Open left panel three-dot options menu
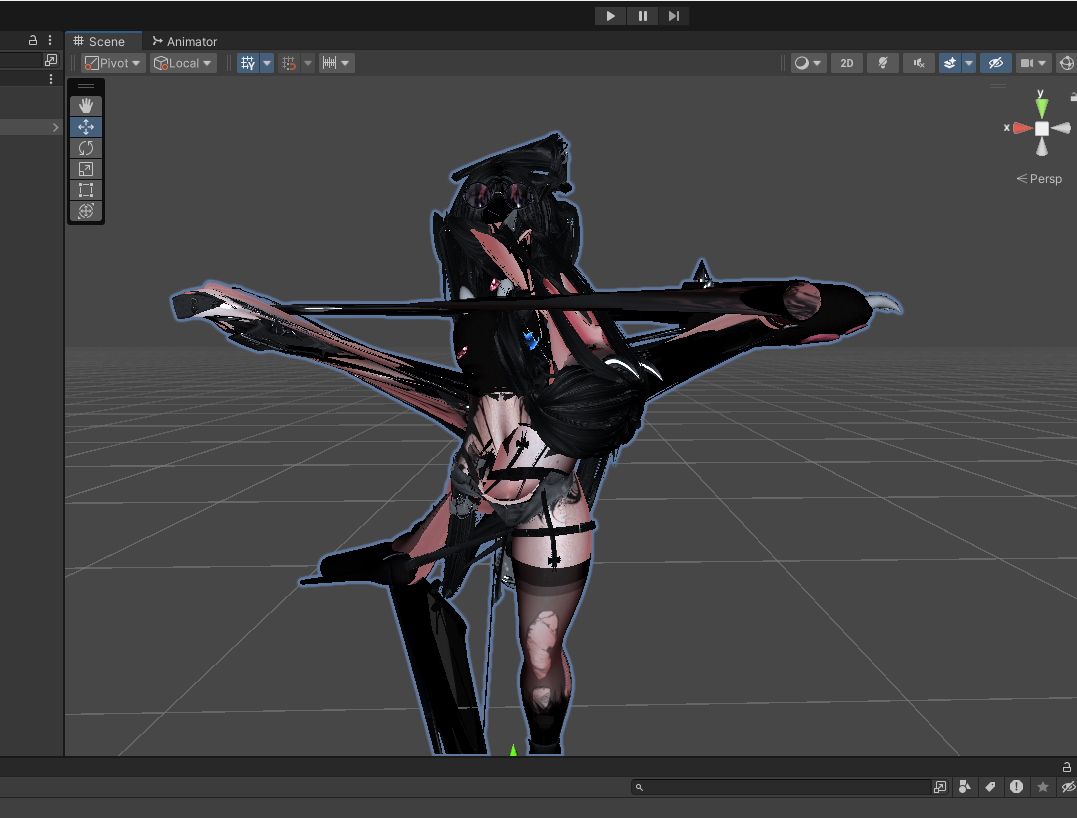The image size is (1077, 818). 50,41
